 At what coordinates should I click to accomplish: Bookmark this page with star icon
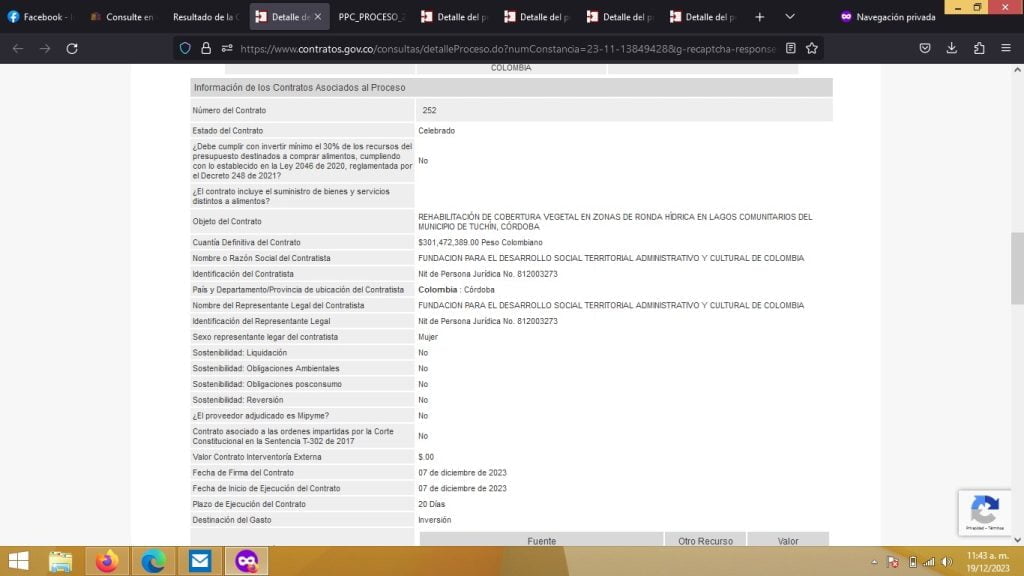click(812, 48)
